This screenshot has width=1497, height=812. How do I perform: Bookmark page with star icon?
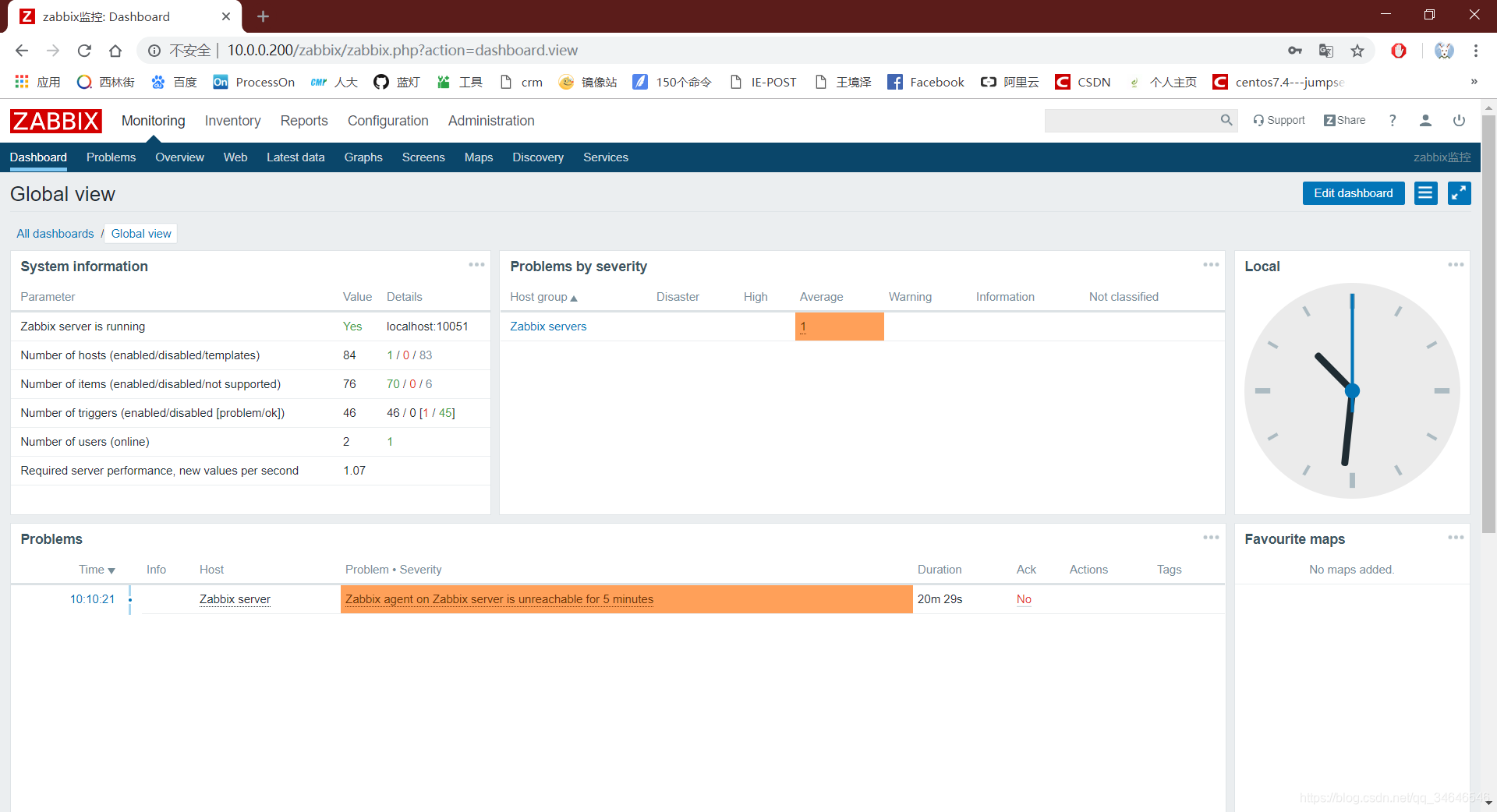1357,51
